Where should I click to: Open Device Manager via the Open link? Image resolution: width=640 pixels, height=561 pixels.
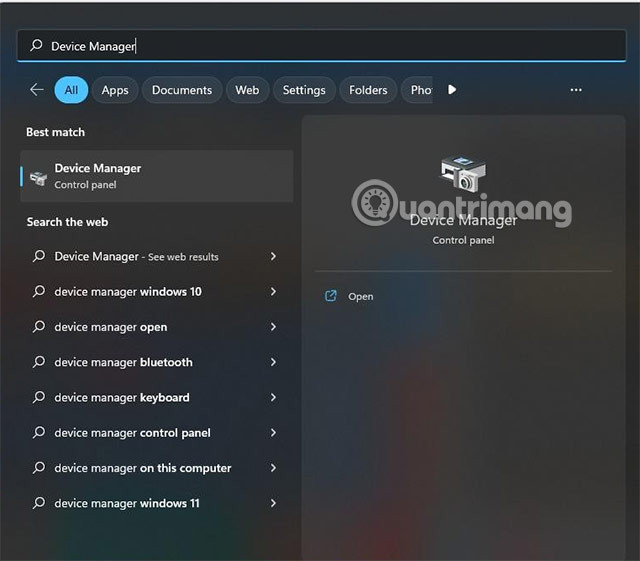click(361, 297)
